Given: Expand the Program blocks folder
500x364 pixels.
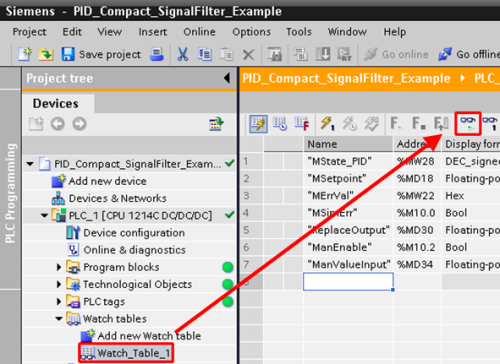Looking at the screenshot, I should (59, 267).
